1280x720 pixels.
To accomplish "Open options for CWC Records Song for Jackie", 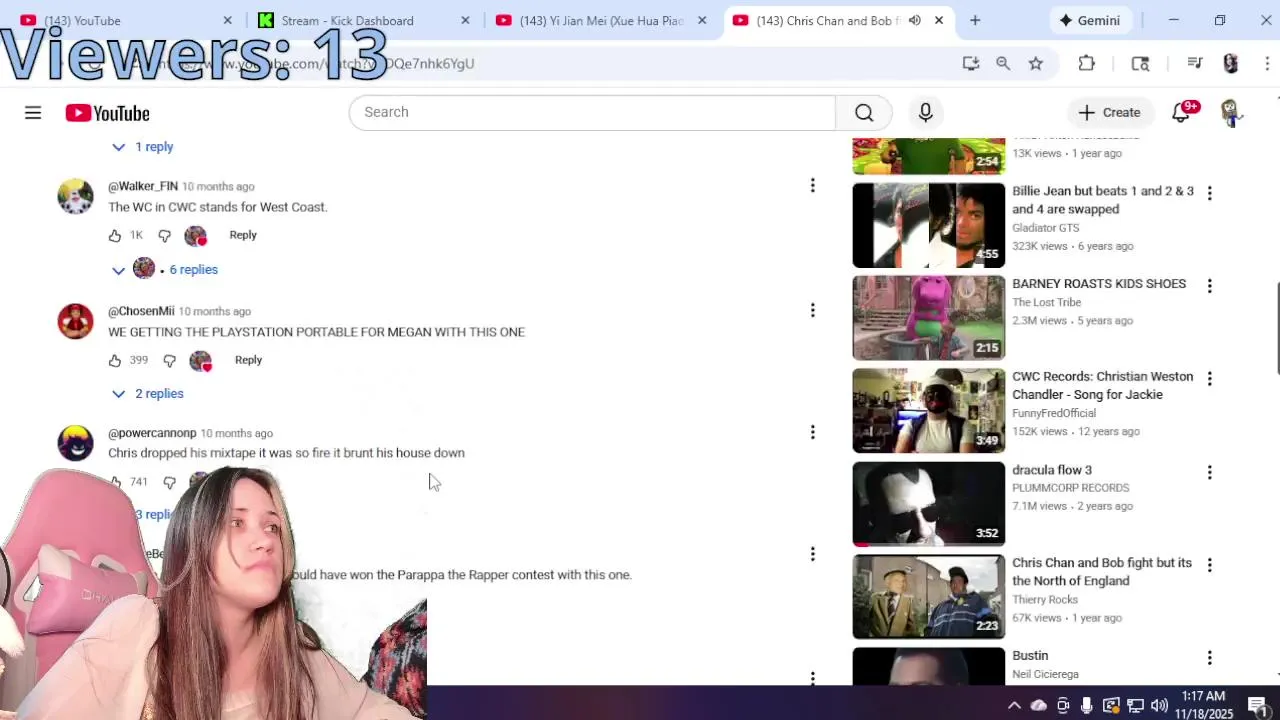I will tap(1209, 379).
